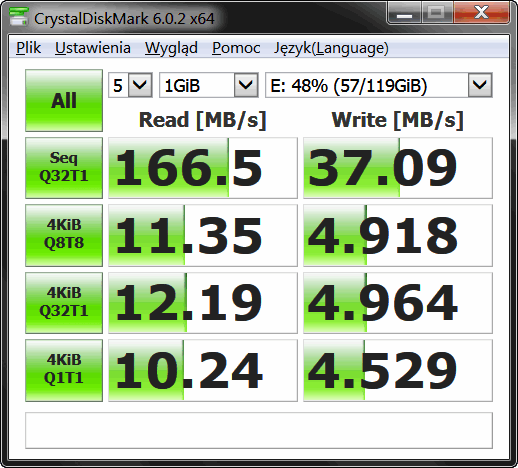This screenshot has height=468, width=518.
Task: Click the 4KiB Q32T1 read value 12.19
Action: pos(203,303)
